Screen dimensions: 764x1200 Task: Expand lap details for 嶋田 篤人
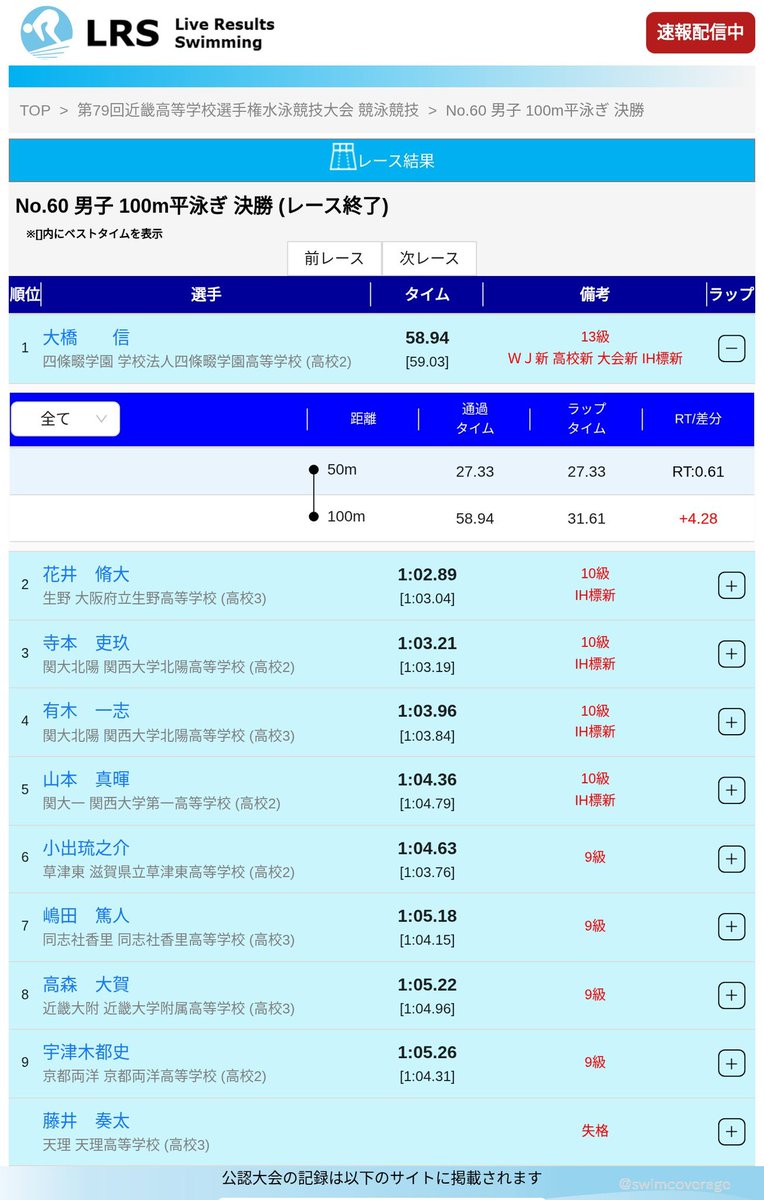731,927
